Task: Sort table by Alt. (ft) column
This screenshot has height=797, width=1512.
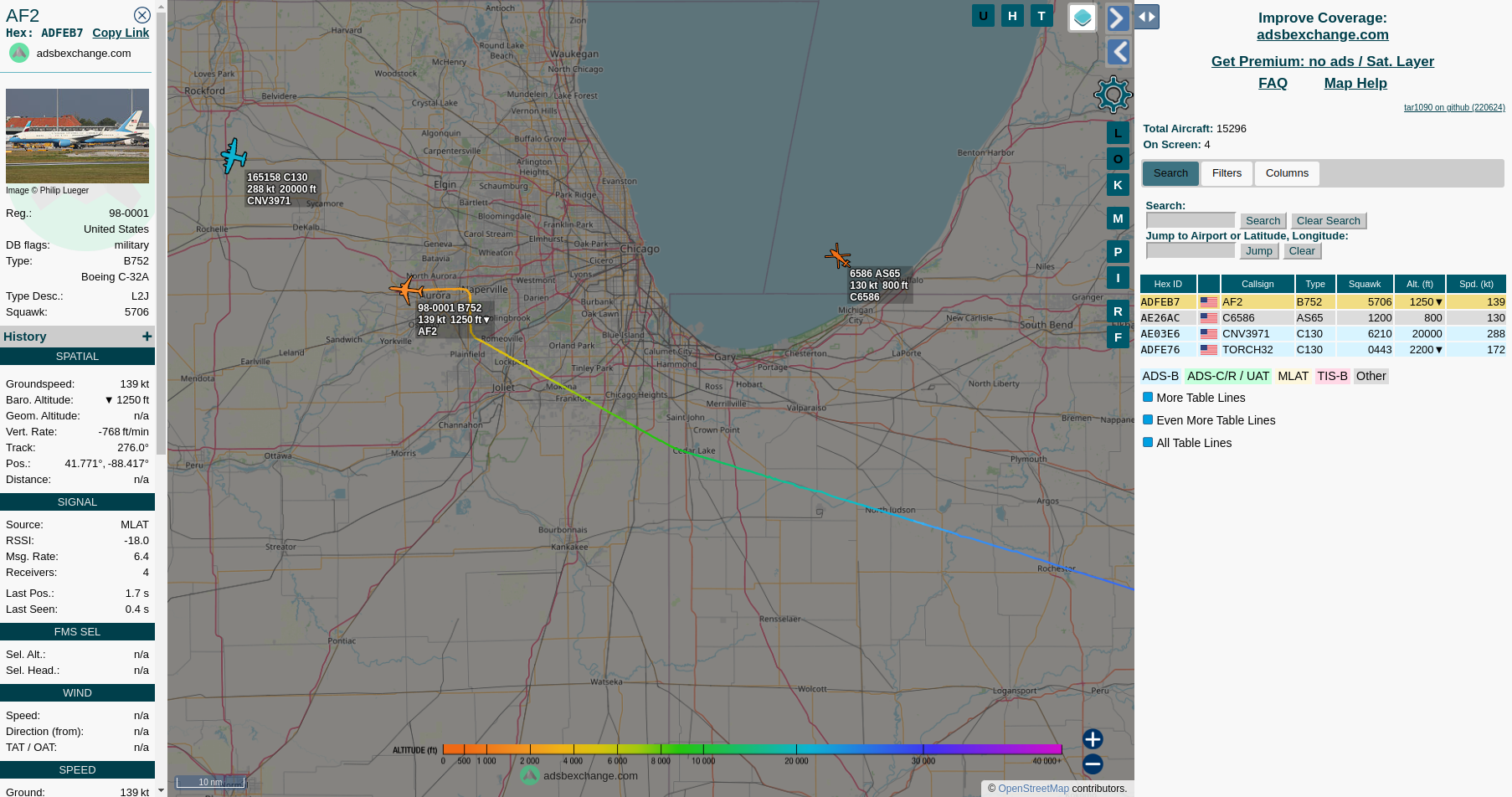Action: pos(1420,284)
